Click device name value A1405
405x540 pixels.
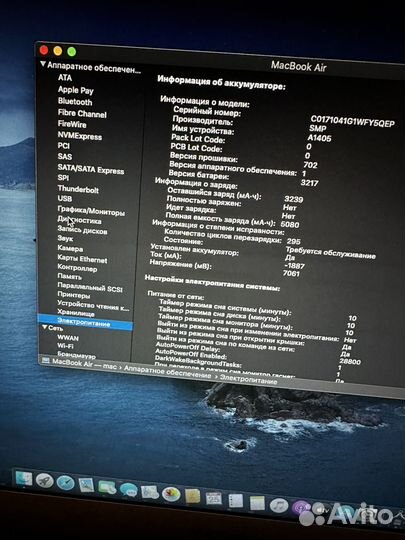(x=320, y=138)
